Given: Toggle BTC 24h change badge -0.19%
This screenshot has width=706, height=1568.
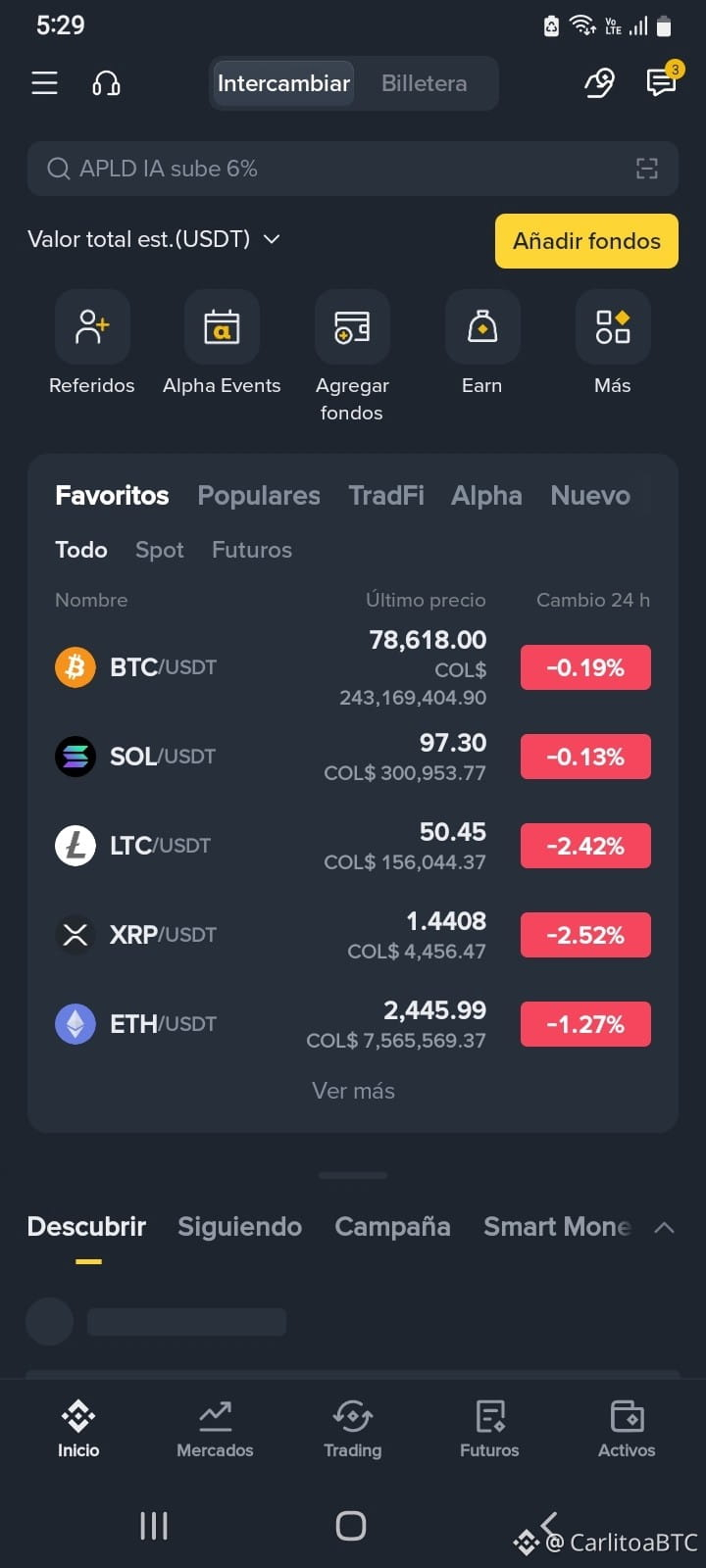Looking at the screenshot, I should 585,667.
